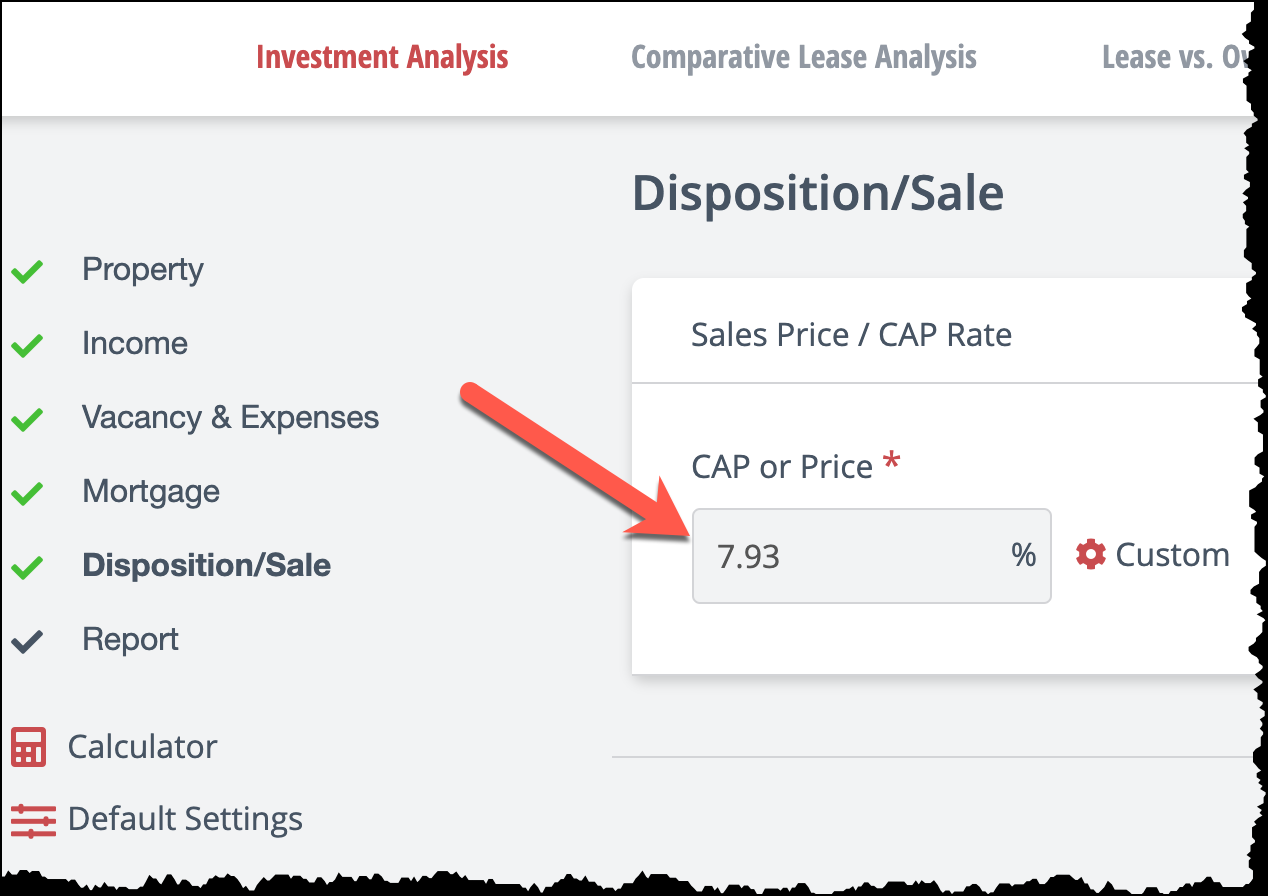The height and width of the screenshot is (896, 1268).
Task: Open the Comparative Lease Analysis tab
Action: (x=804, y=57)
